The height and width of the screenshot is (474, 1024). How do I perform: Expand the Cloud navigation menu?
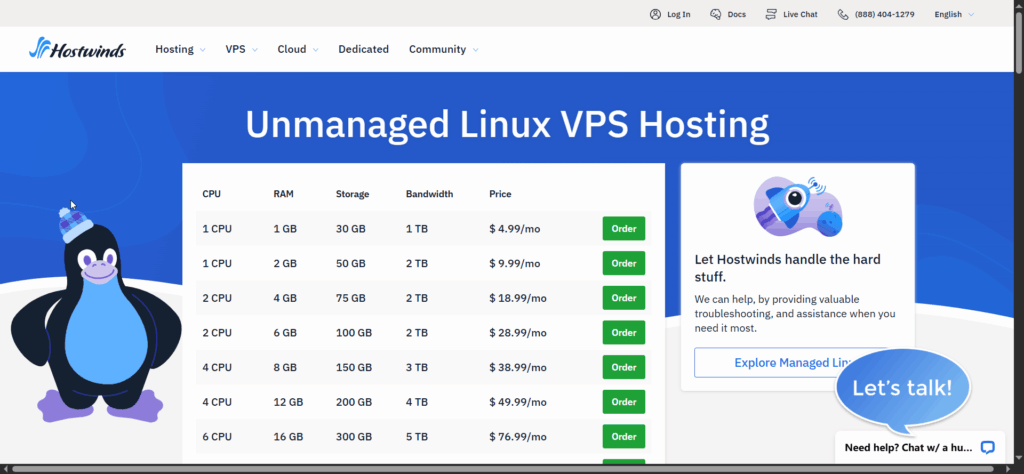click(298, 49)
